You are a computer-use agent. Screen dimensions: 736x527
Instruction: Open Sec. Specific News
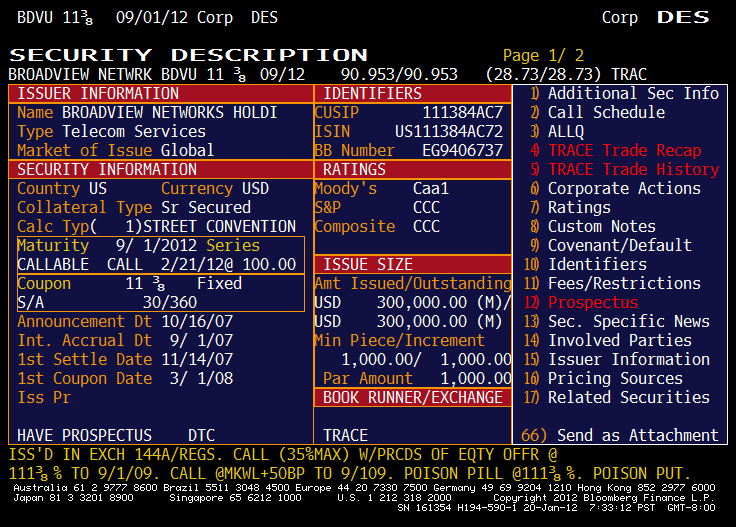617,321
